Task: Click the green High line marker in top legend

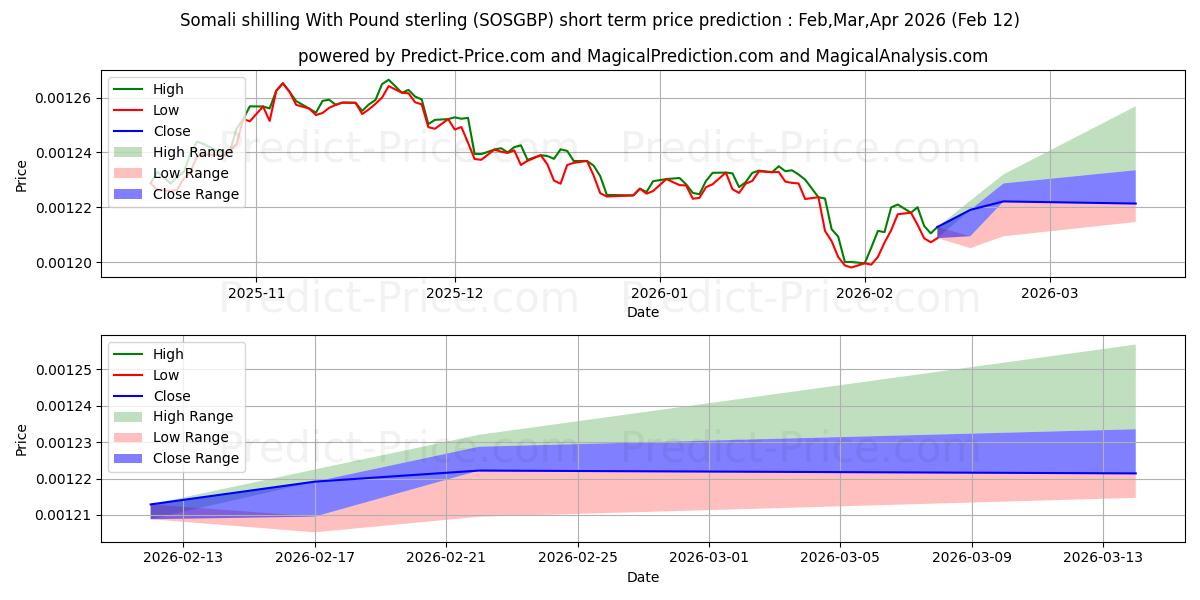Action: click(130, 90)
